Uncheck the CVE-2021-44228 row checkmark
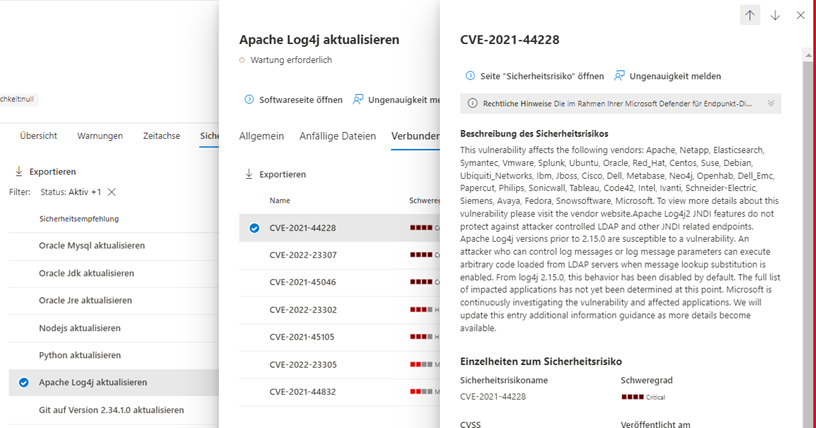Screen dimensions: 816x428 [254, 228]
